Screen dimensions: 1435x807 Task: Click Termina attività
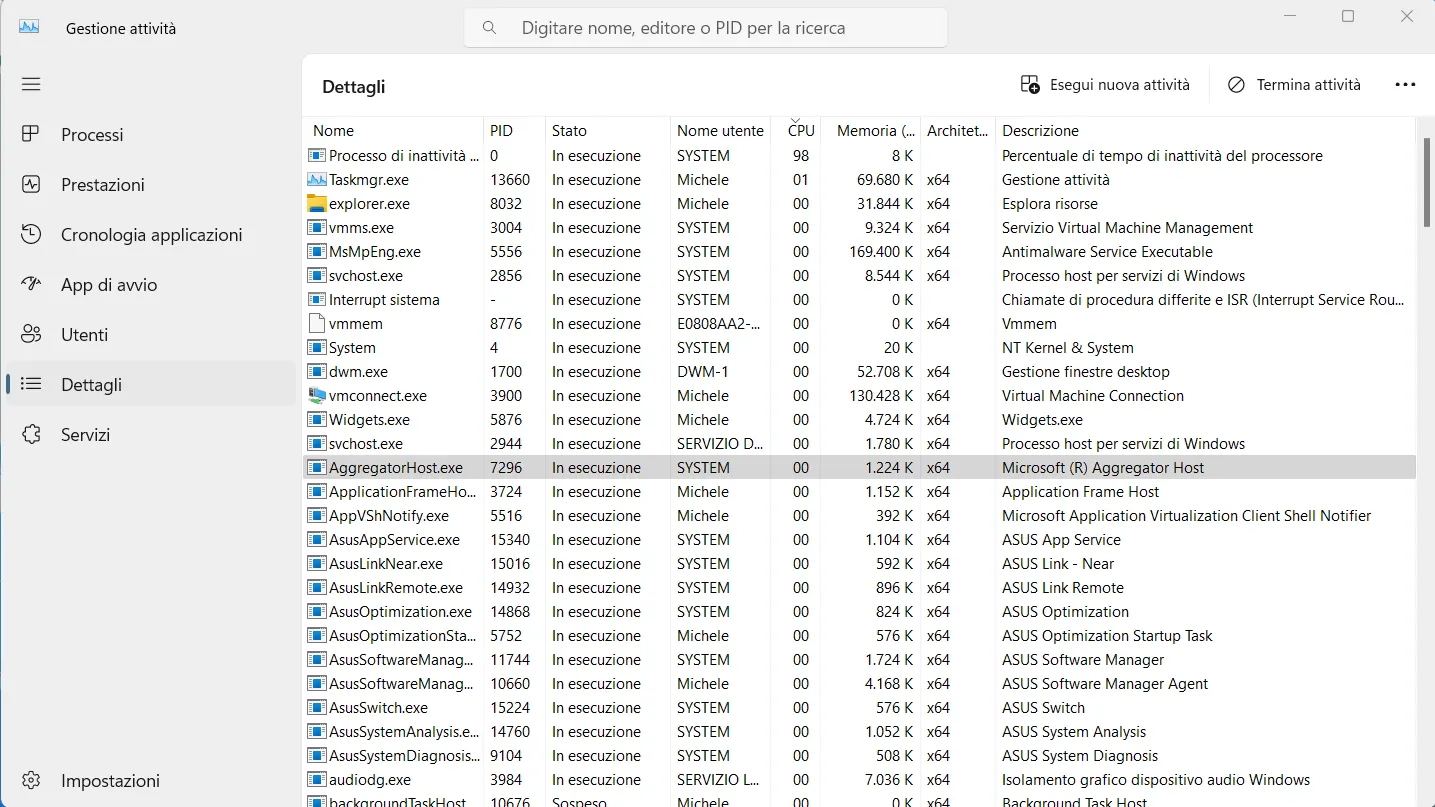click(1294, 84)
